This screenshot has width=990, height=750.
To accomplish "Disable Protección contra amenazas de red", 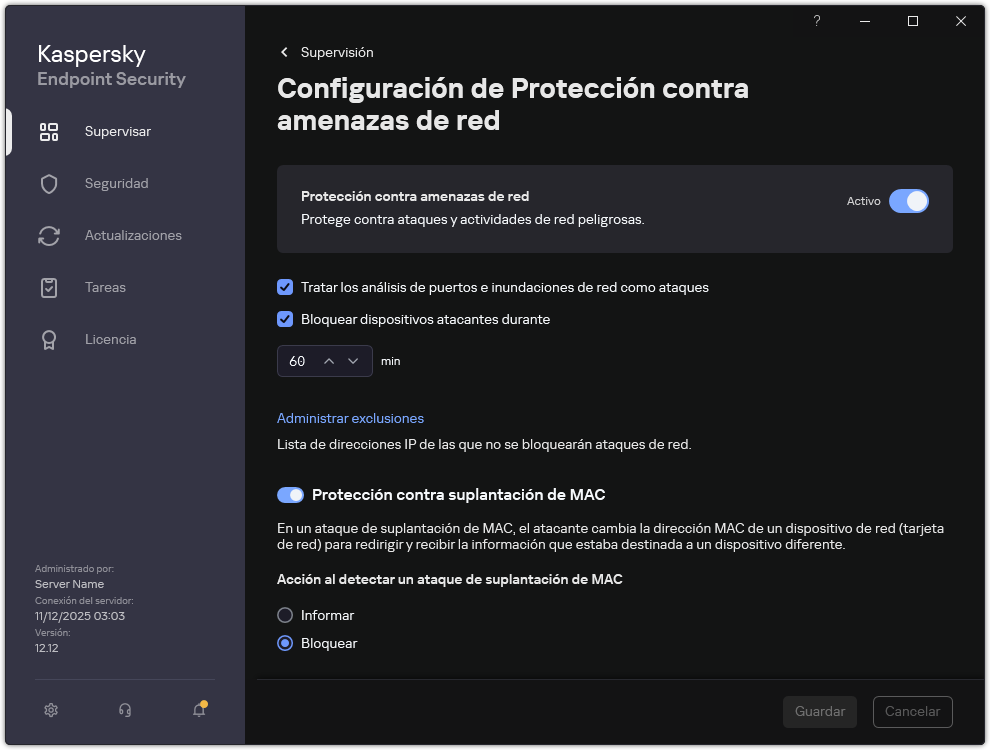I will (x=909, y=201).
